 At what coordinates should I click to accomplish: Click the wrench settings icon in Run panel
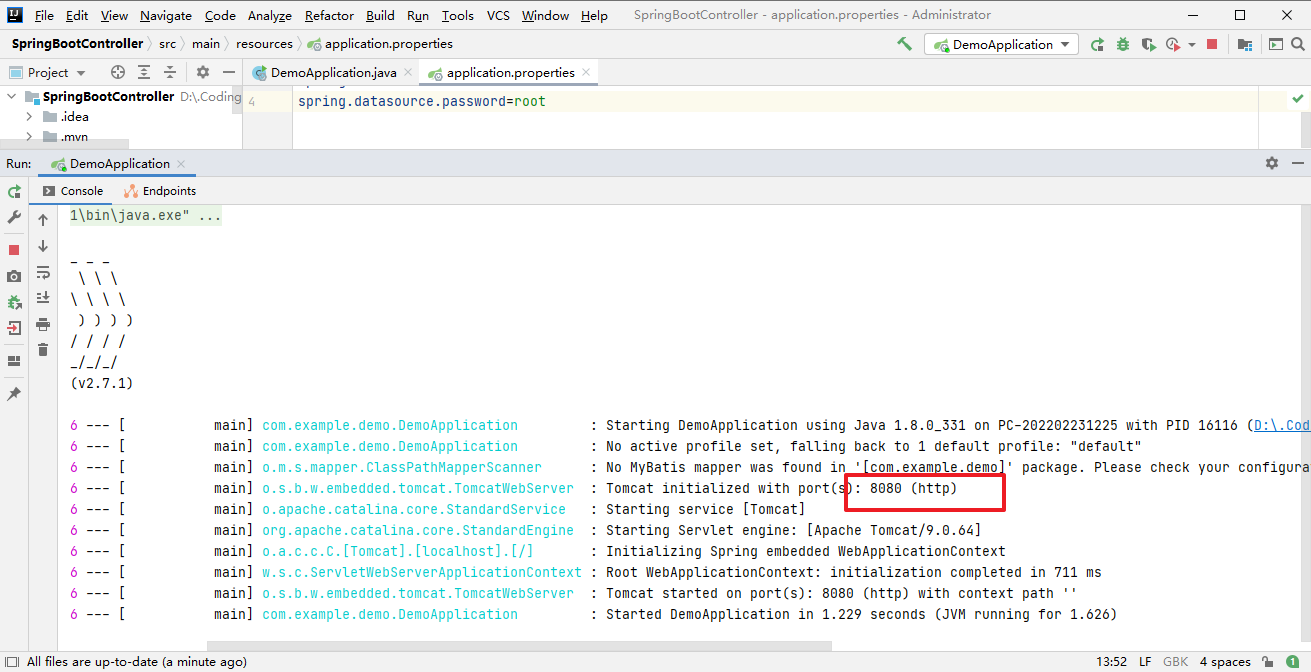click(14, 217)
